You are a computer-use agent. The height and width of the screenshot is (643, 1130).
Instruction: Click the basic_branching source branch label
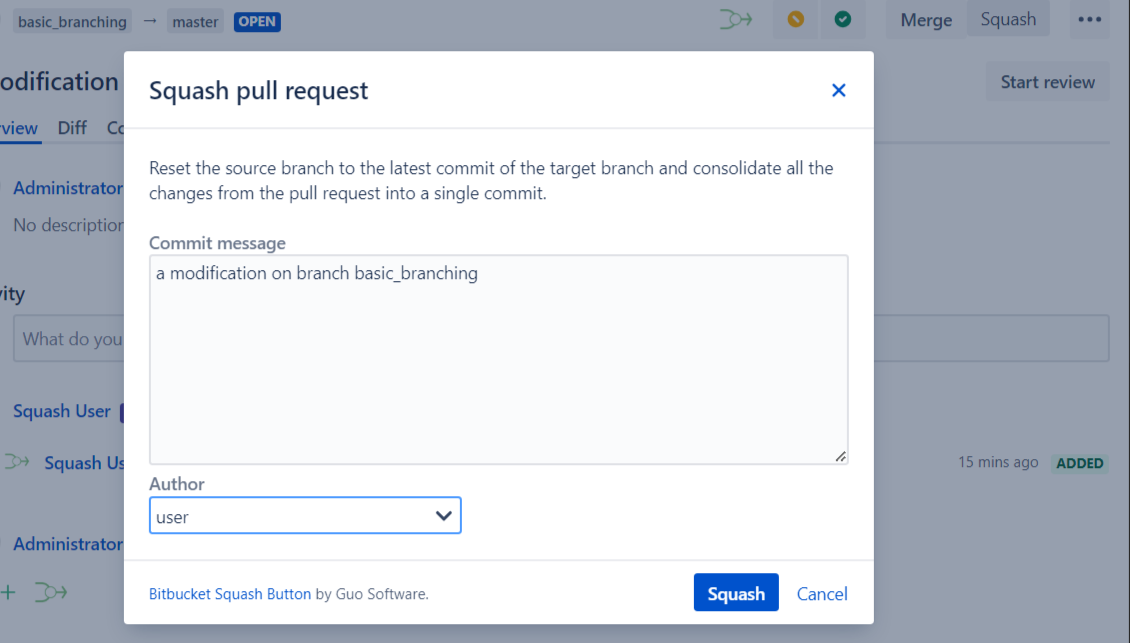click(73, 21)
